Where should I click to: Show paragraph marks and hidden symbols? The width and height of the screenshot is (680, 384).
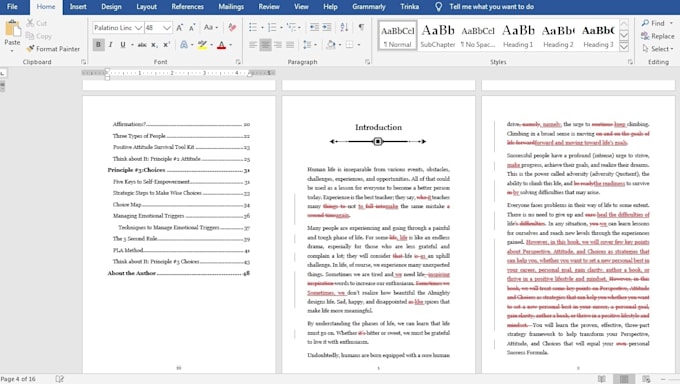coord(361,27)
